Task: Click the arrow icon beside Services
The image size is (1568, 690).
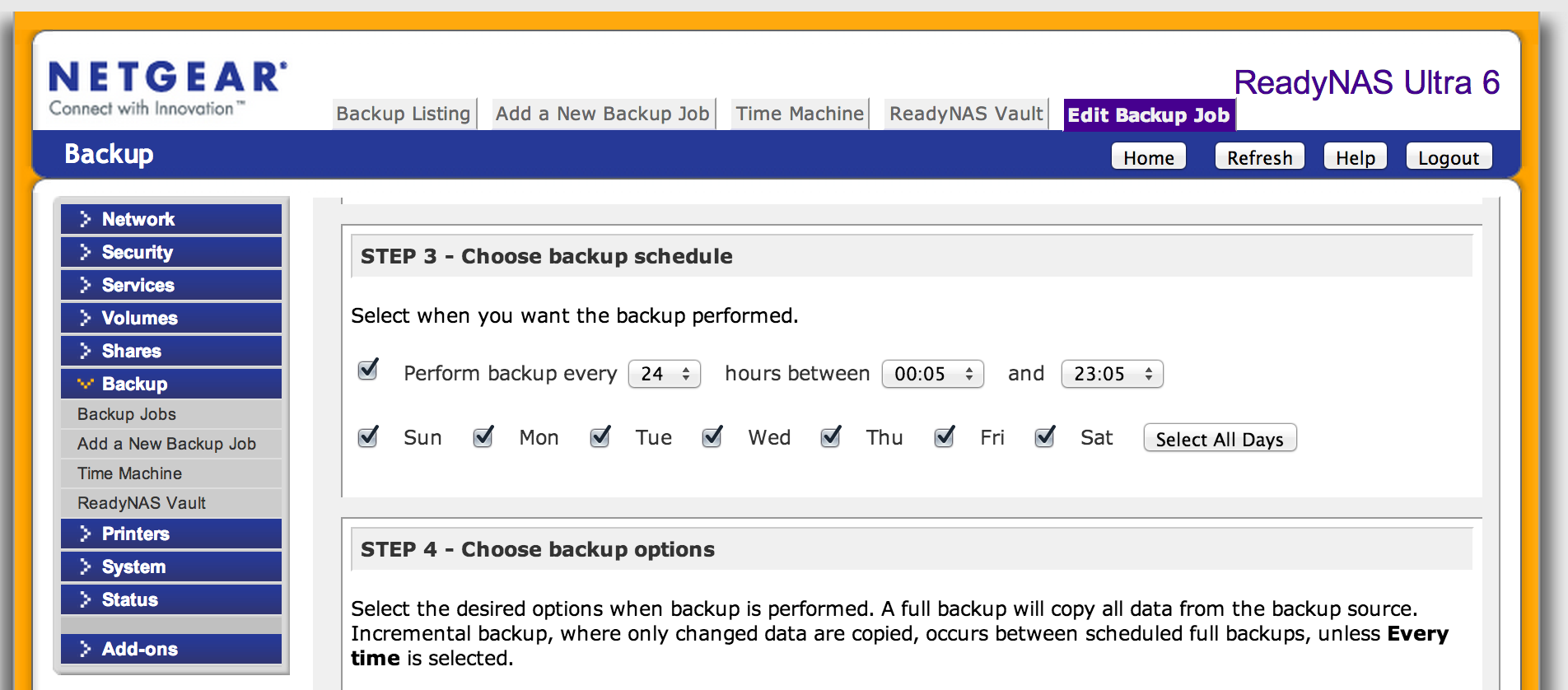Action: [85, 285]
